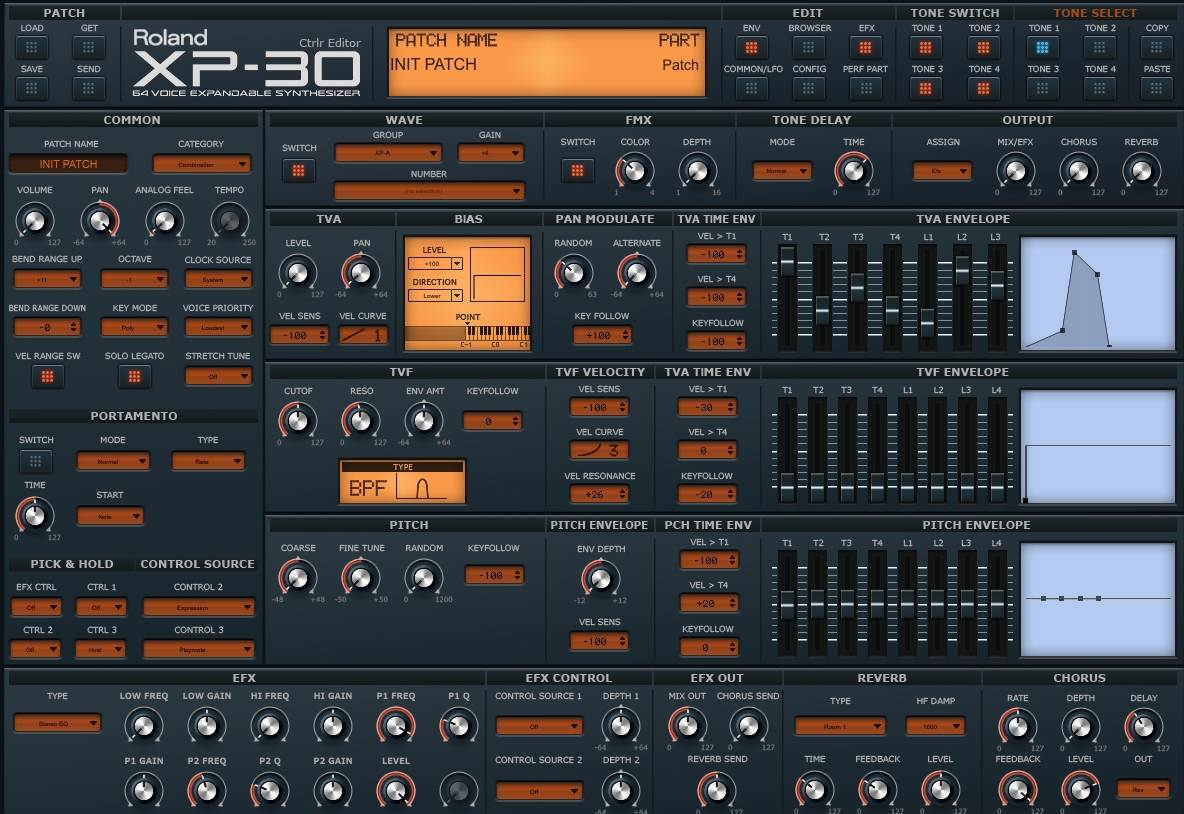Click the SAVE patch button

click(32, 88)
